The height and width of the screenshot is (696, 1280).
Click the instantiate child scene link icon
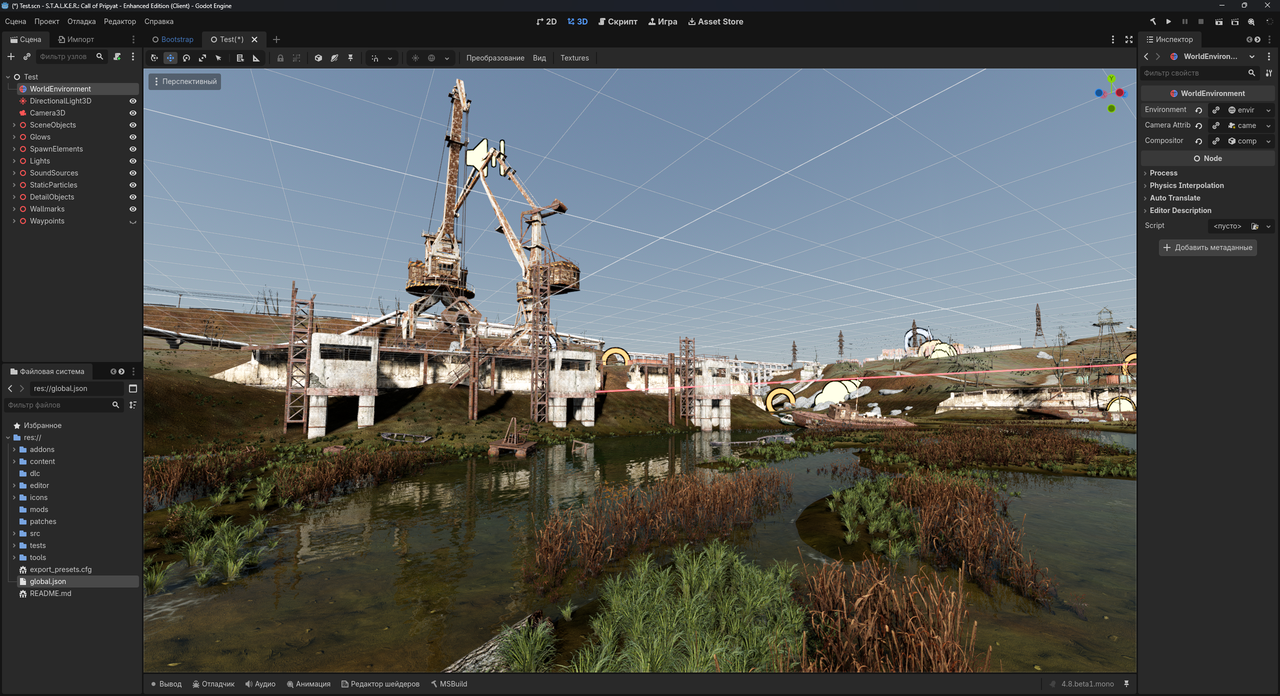pos(27,57)
